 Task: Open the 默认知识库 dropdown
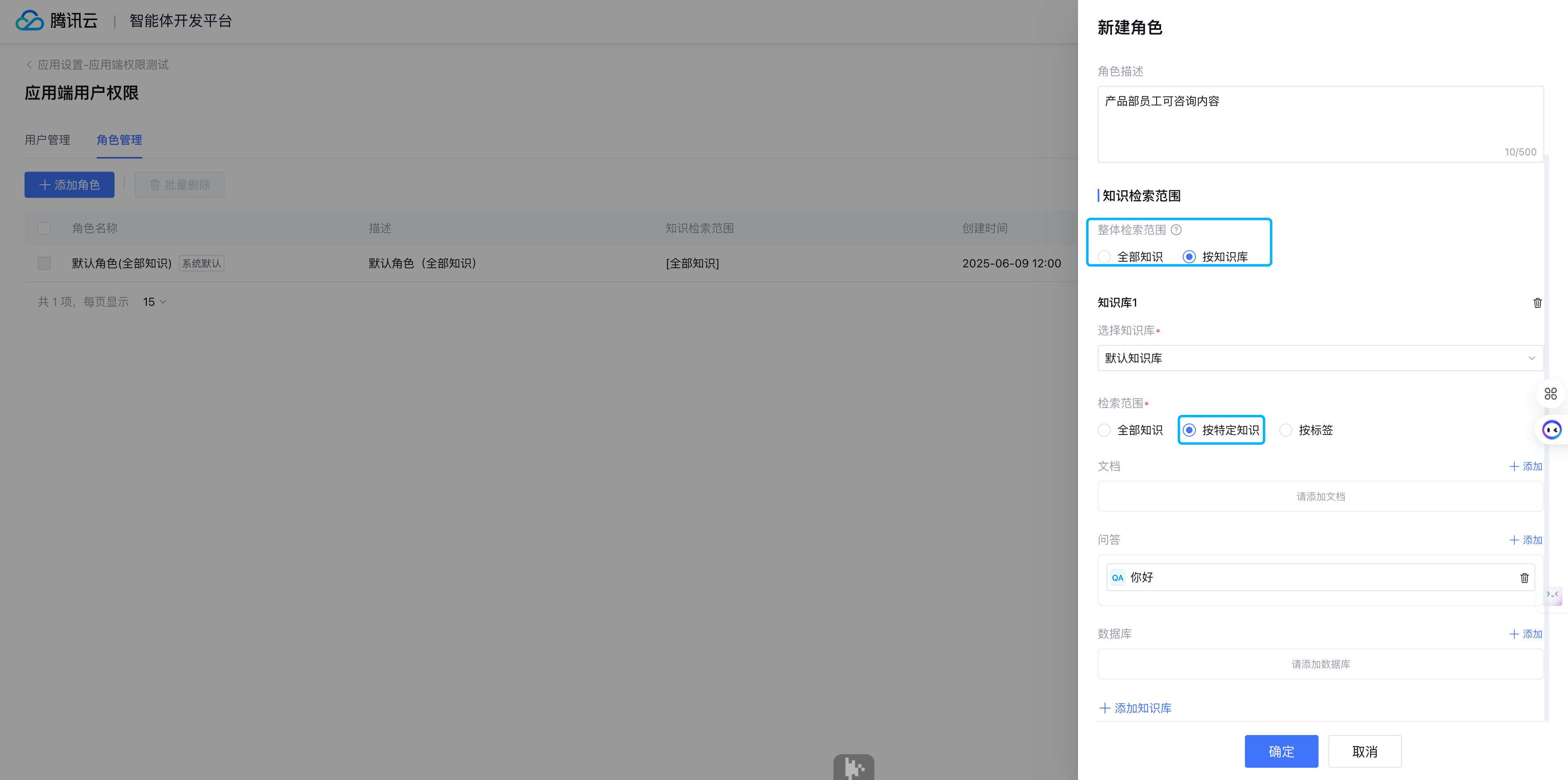click(1320, 359)
